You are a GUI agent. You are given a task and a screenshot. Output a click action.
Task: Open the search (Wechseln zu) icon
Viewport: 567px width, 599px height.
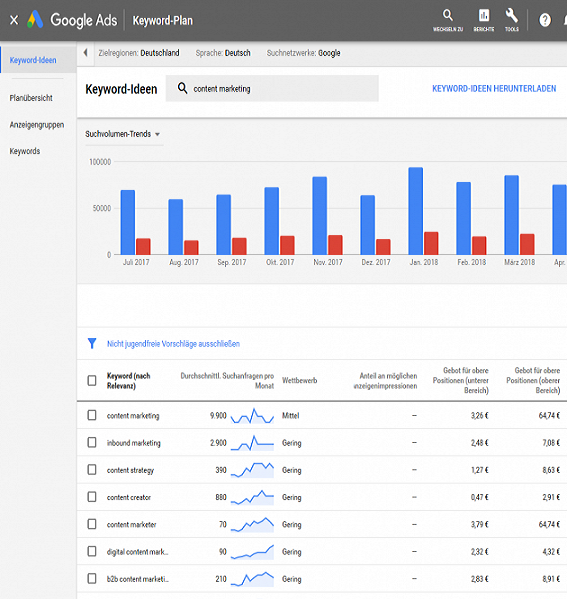447,20
